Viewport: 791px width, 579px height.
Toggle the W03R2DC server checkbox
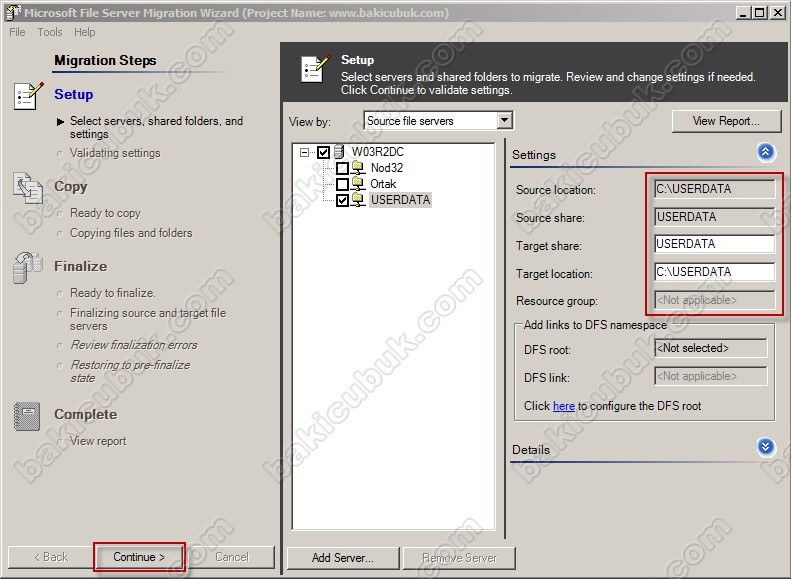point(323,152)
